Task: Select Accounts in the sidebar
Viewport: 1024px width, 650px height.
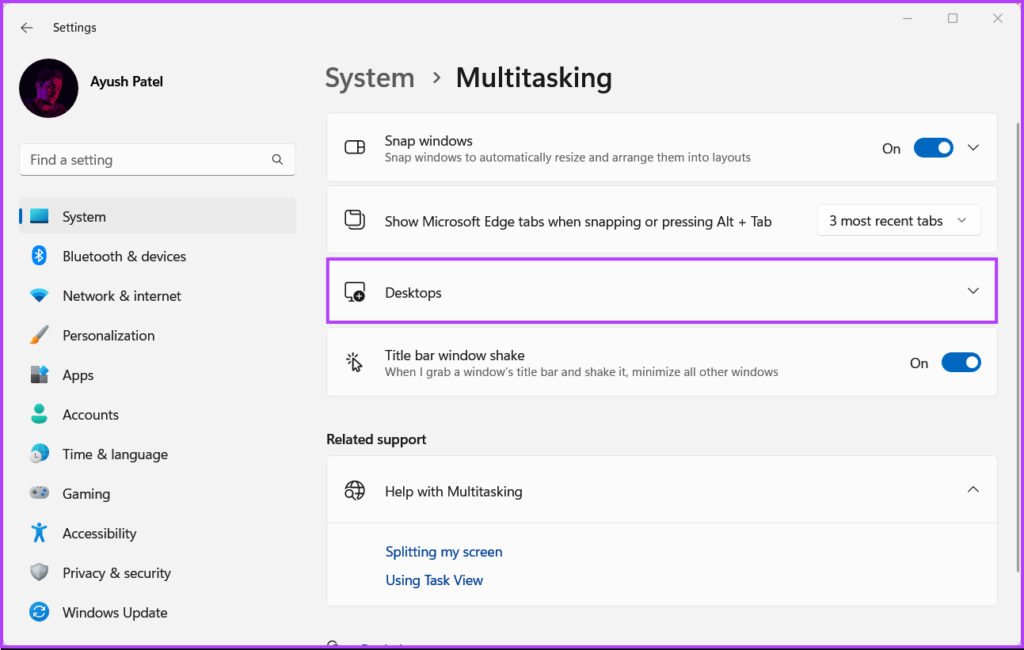Action: tap(92, 414)
